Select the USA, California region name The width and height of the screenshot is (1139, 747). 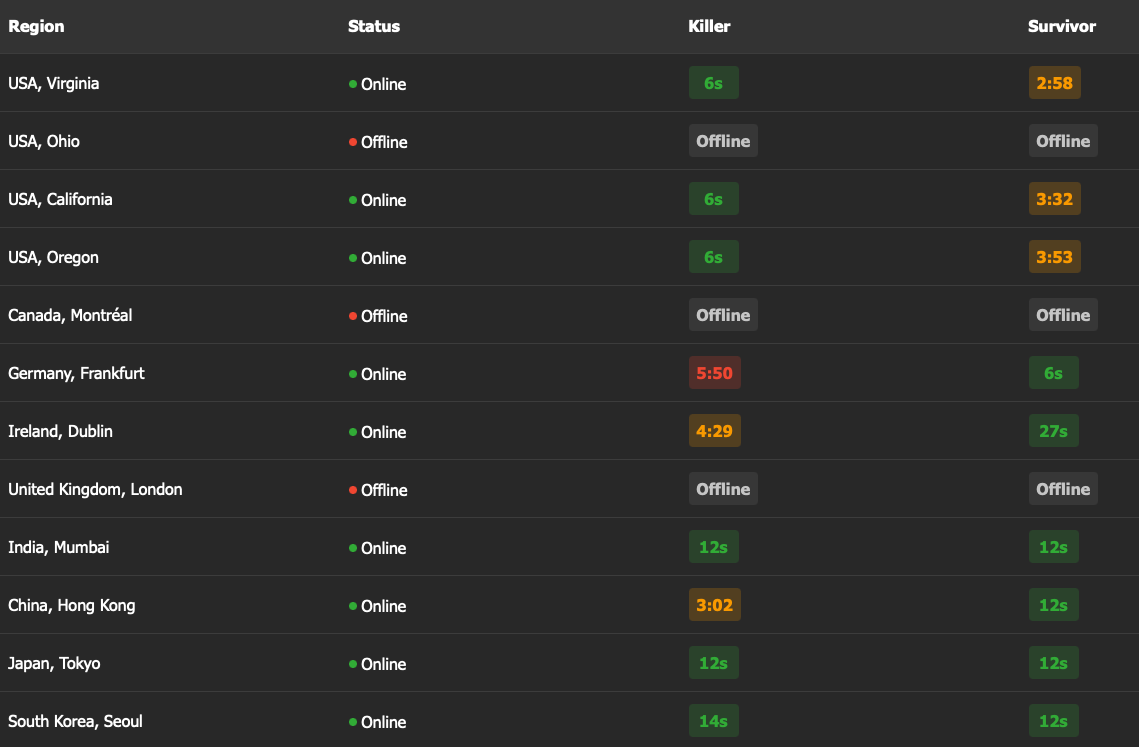pyautogui.click(x=60, y=199)
